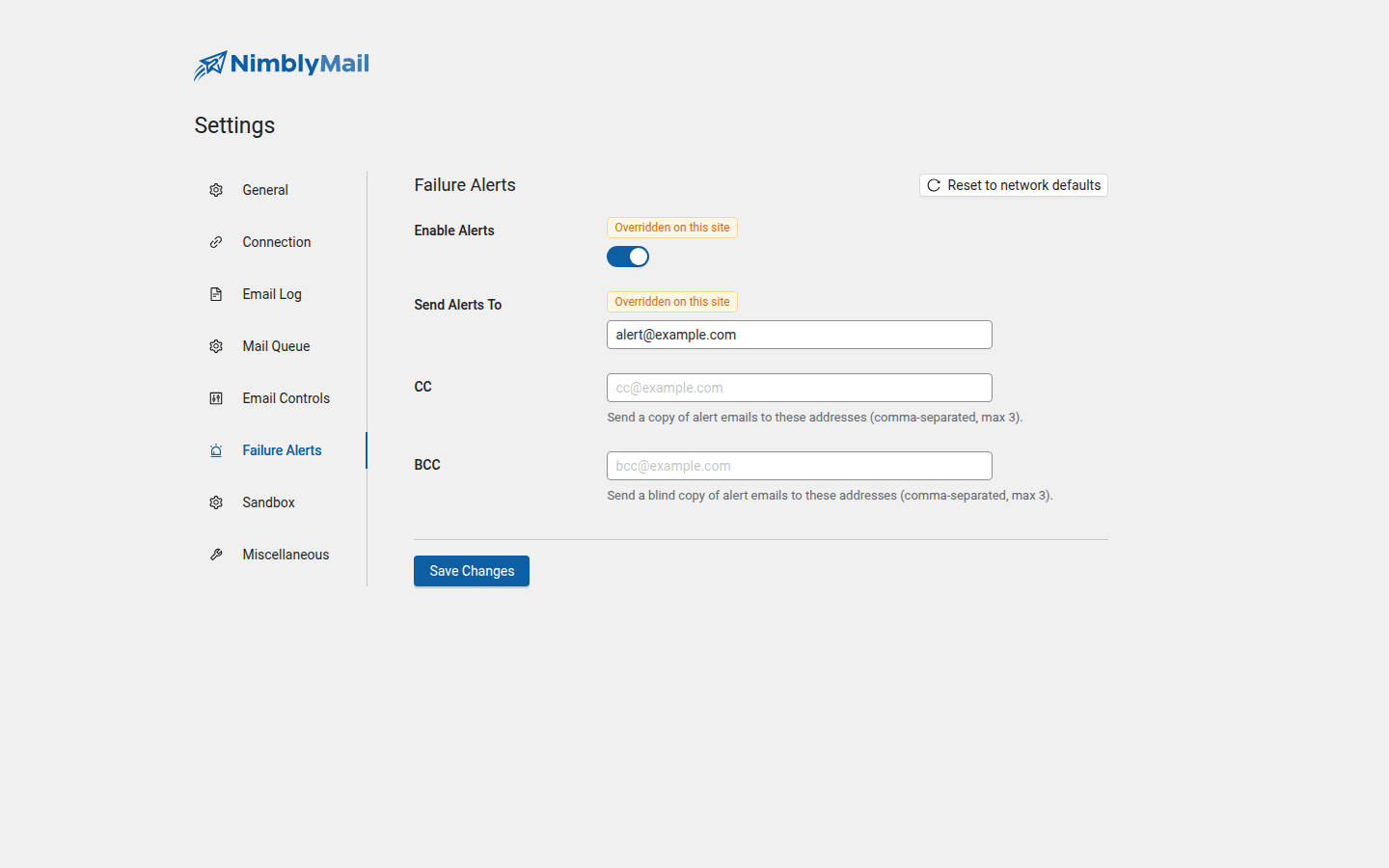
Task: Focus the Send Alerts To email field
Action: point(800,335)
